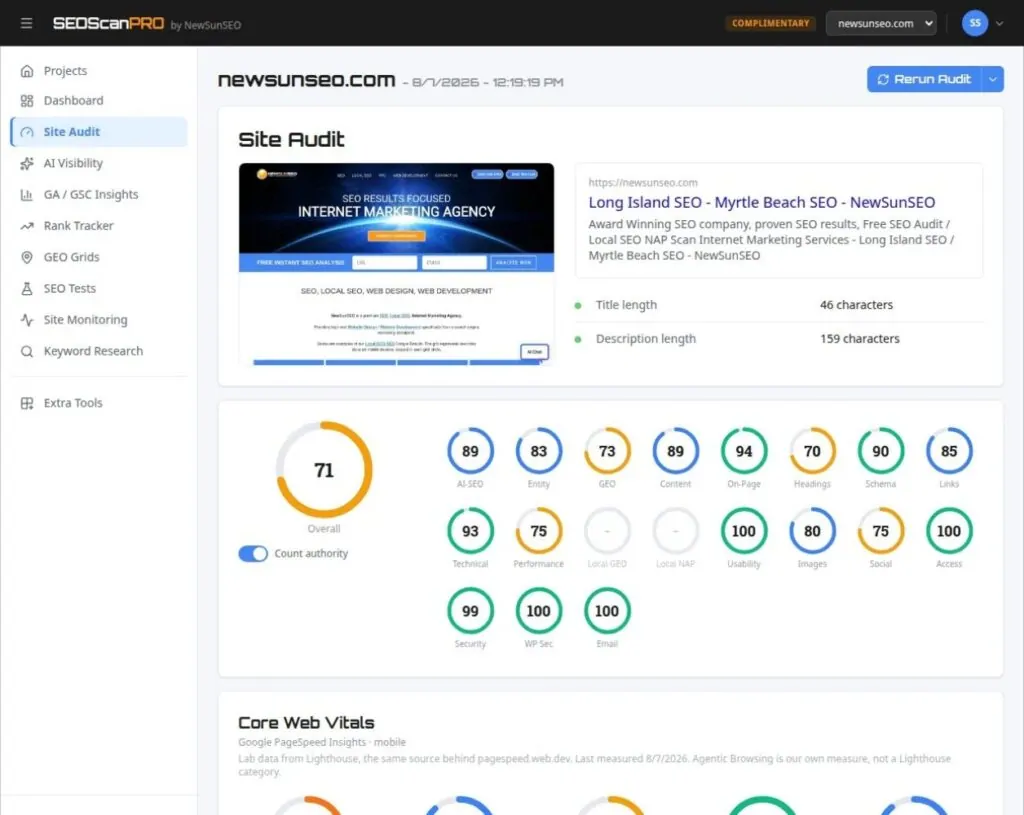Open the newsunseo.com site dropdown
1024x815 pixels.
[881, 24]
